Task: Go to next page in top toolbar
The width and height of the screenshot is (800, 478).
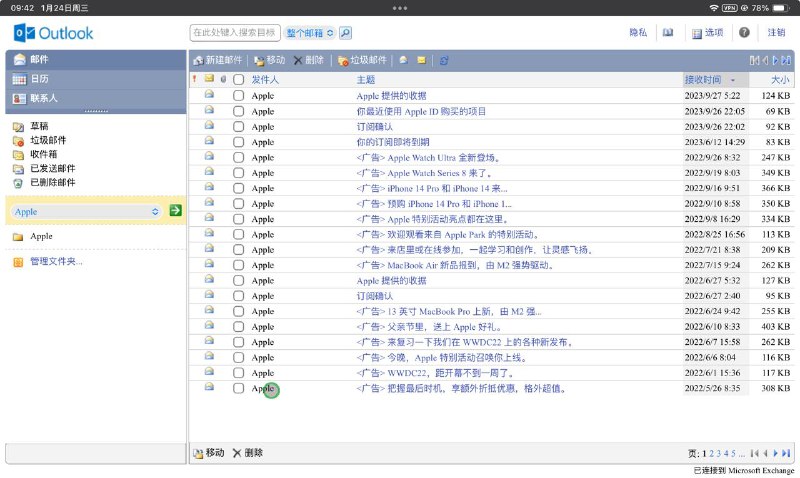Action: pos(776,60)
